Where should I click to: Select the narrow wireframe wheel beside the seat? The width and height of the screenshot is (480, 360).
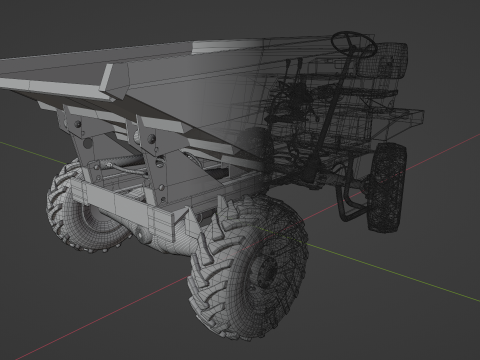pos(387,187)
